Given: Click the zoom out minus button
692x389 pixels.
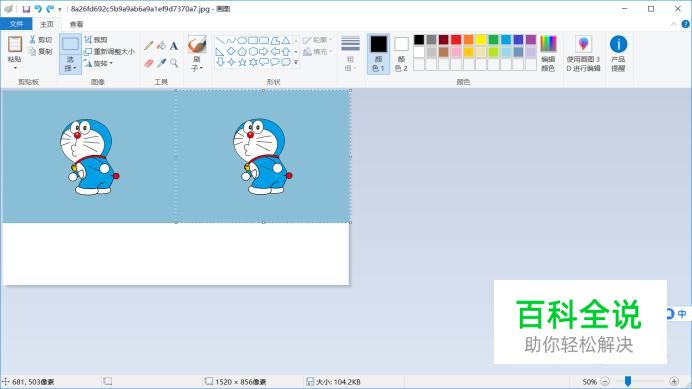Looking at the screenshot, I should pos(605,381).
